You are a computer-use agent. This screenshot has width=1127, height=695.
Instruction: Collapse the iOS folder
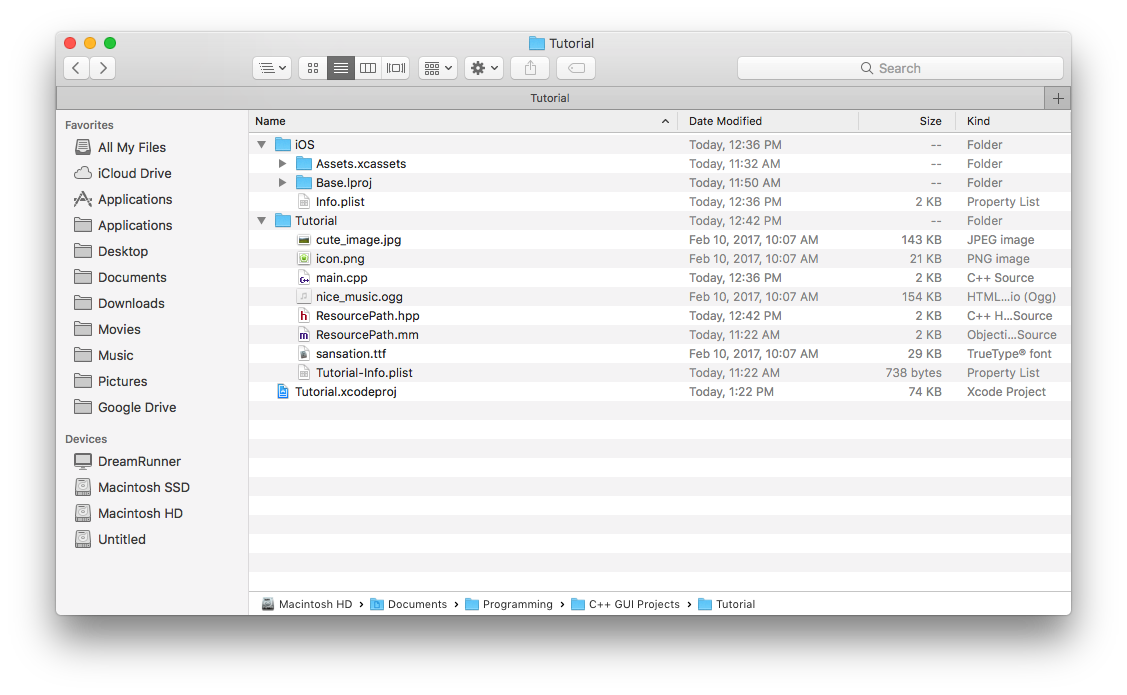coord(261,144)
